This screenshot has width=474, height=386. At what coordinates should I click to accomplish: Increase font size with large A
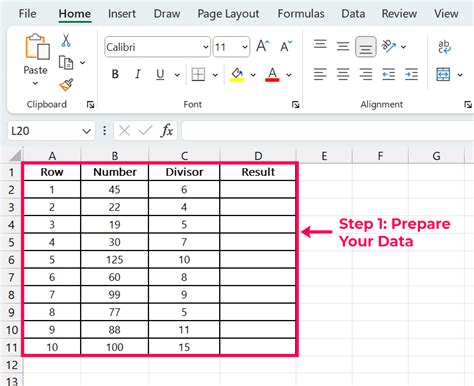pos(263,46)
